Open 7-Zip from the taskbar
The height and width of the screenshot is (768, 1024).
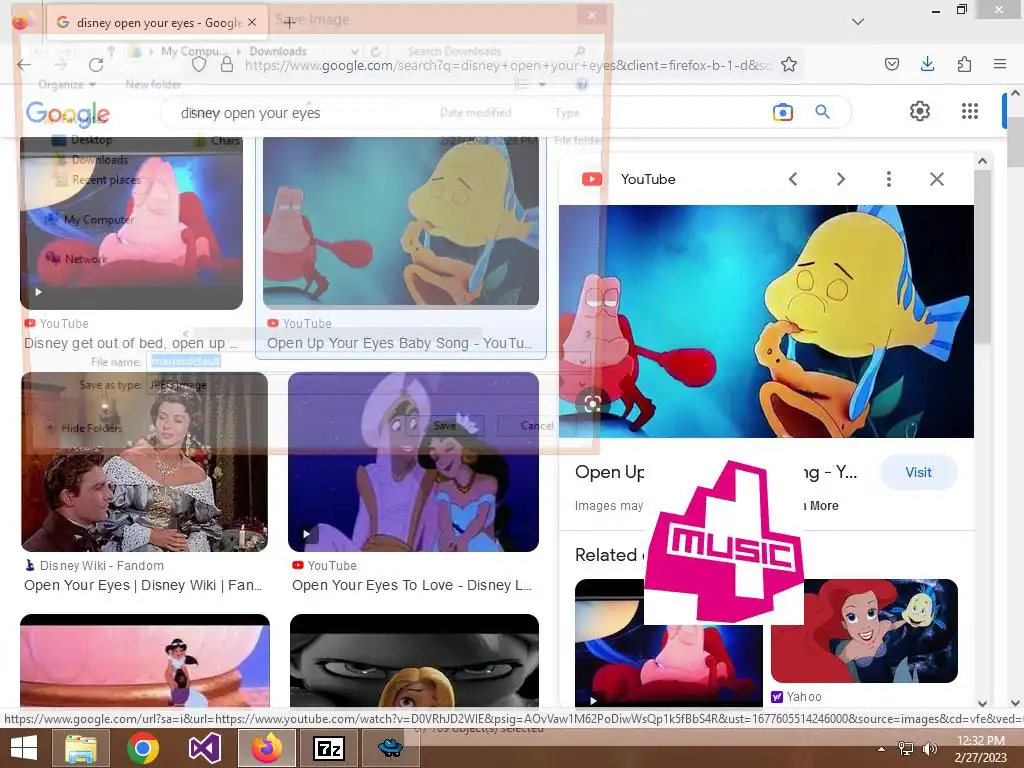[328, 748]
